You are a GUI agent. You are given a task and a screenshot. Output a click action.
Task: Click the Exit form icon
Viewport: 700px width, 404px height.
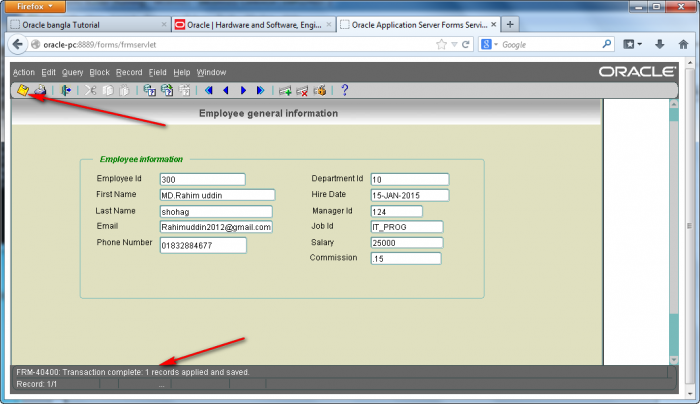pyautogui.click(x=65, y=90)
